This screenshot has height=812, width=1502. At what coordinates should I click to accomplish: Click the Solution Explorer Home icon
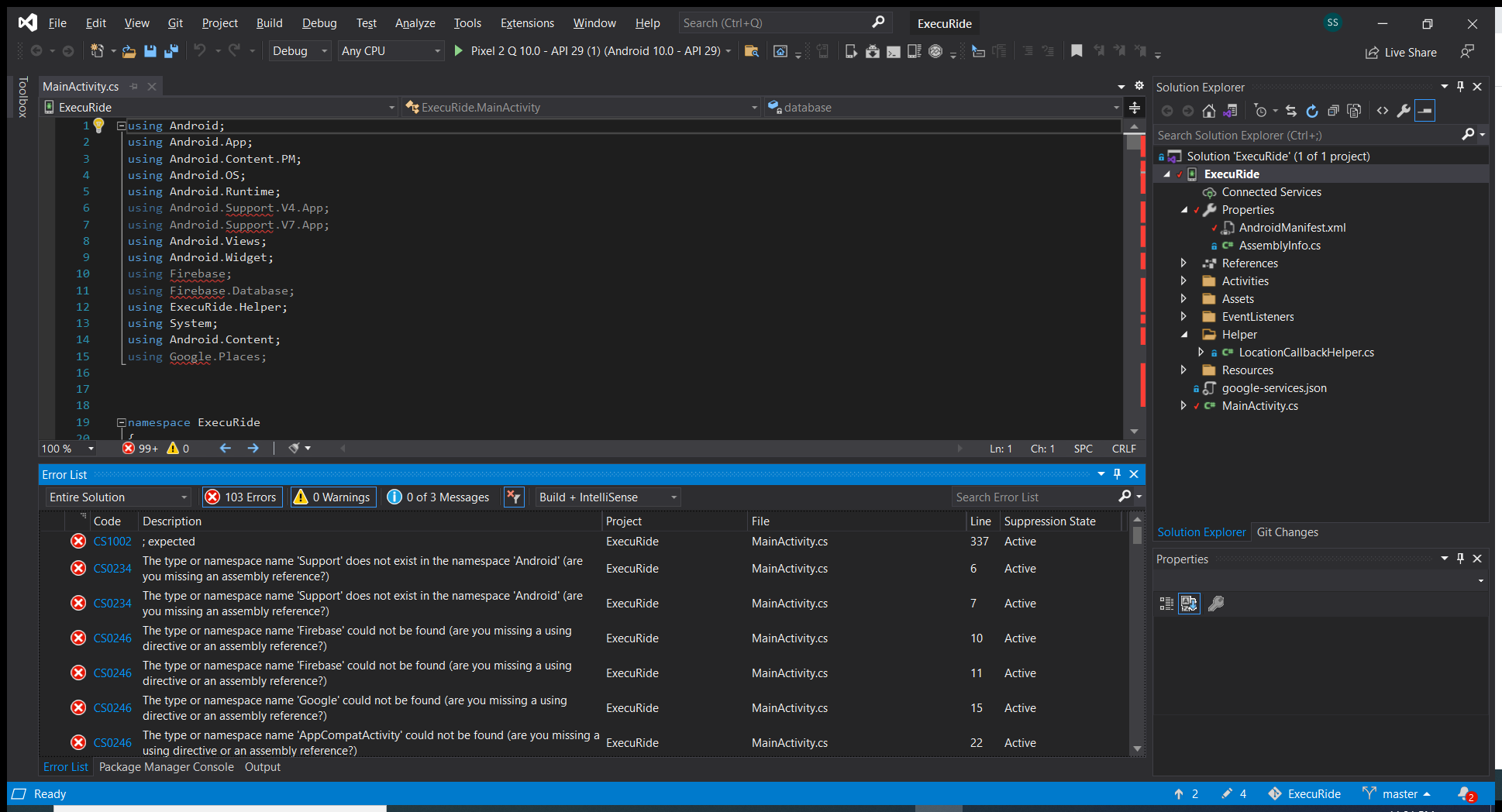coord(1209,111)
